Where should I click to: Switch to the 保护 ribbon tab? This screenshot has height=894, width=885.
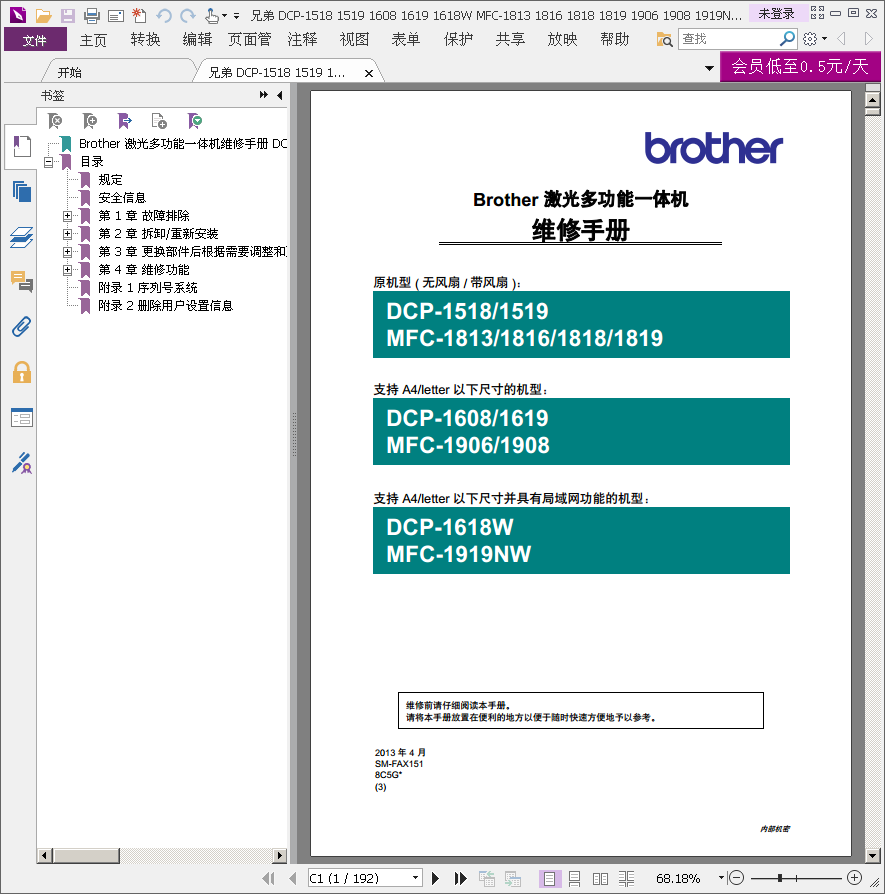tap(458, 40)
